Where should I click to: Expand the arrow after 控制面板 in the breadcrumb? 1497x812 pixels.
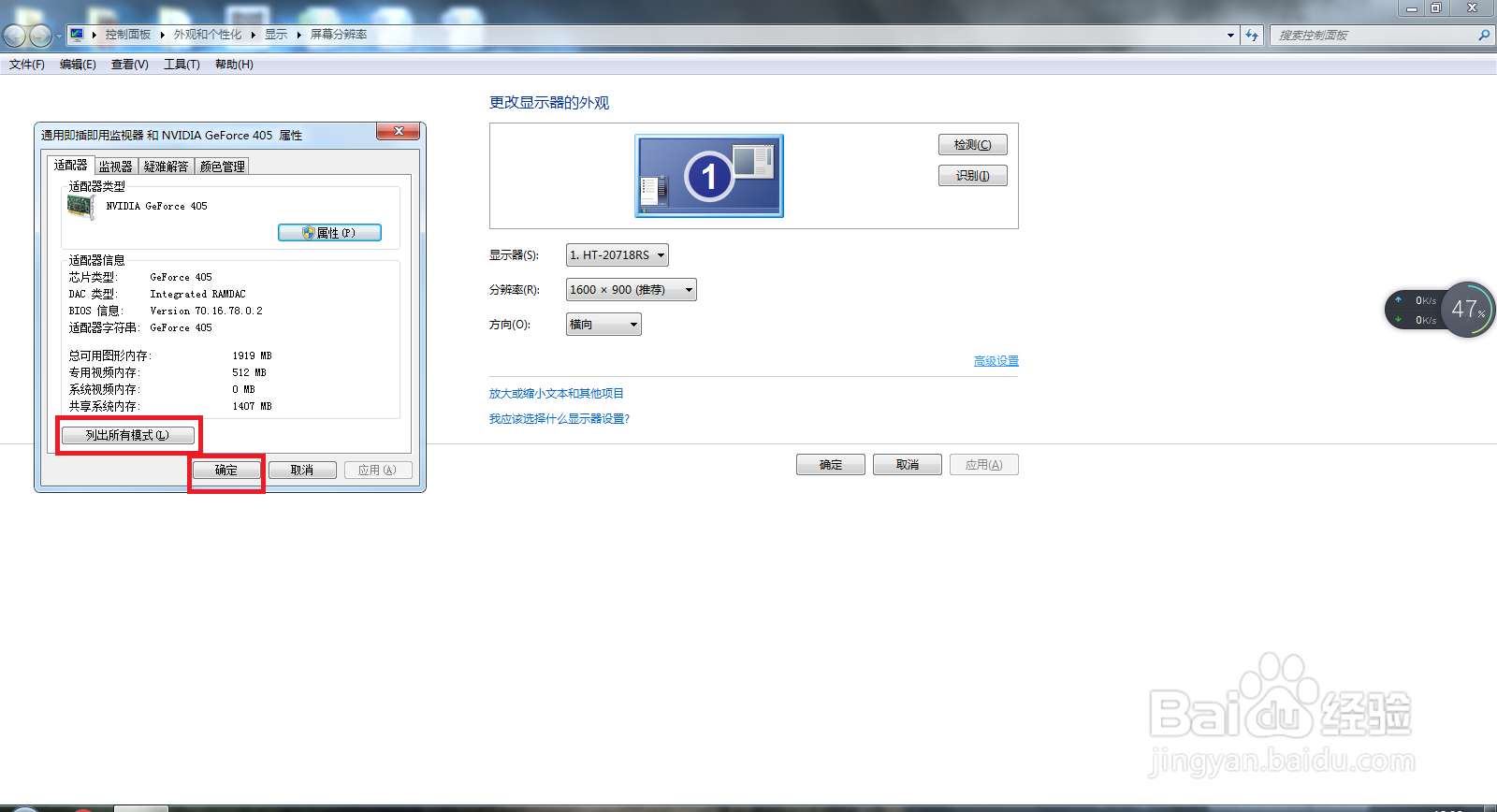click(x=162, y=35)
